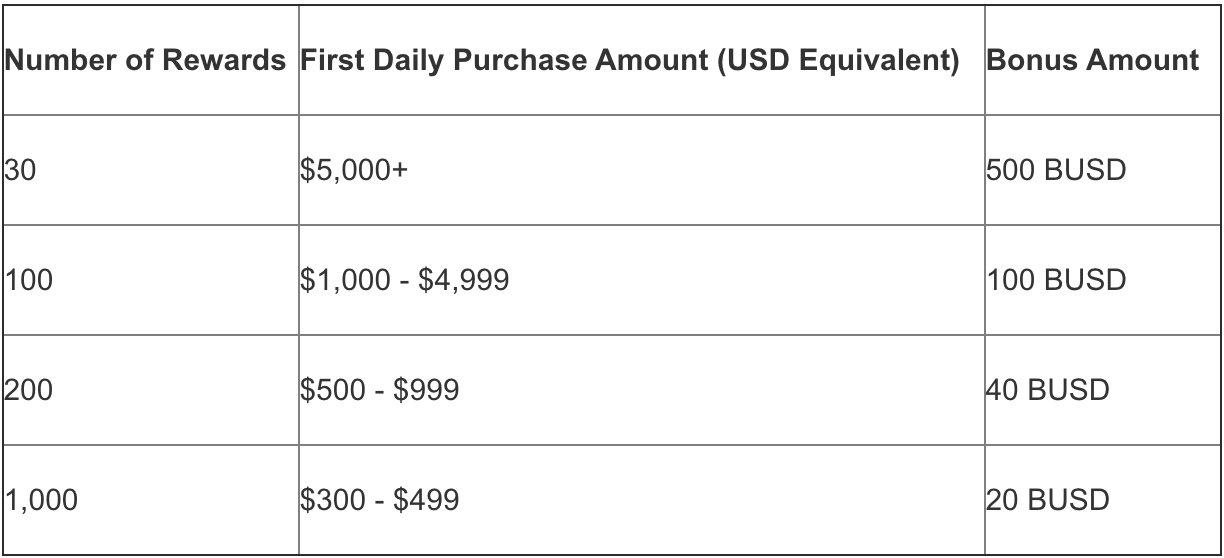Select the 40 BUSD bonus cell
The width and height of the screenshot is (1224, 558).
[1103, 389]
